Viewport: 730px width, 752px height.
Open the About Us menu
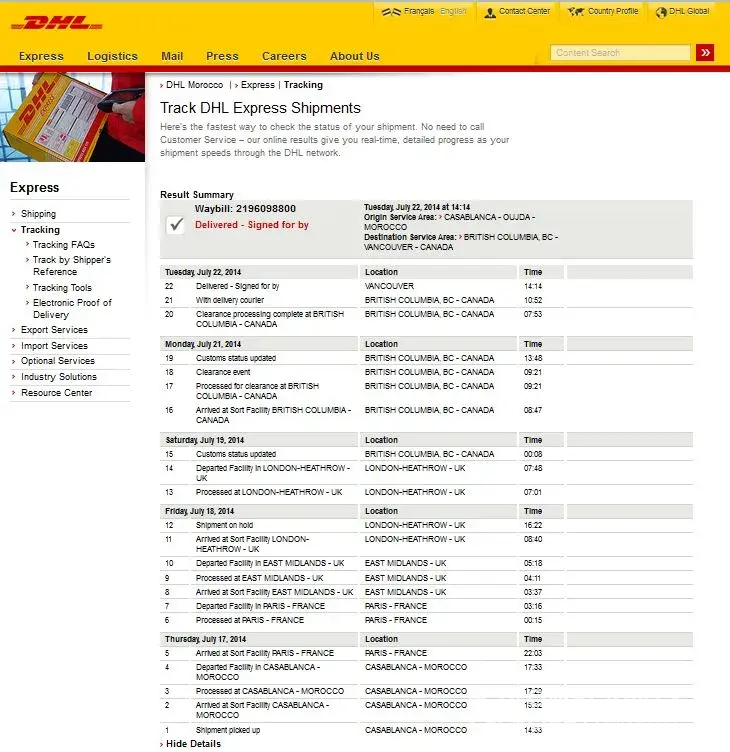click(x=354, y=56)
